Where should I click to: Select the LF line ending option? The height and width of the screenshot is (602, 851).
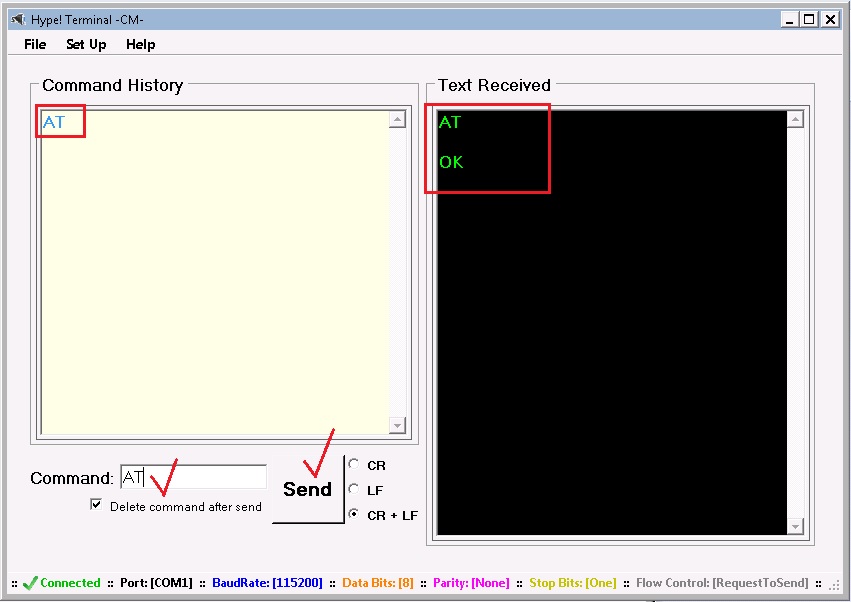click(x=354, y=490)
